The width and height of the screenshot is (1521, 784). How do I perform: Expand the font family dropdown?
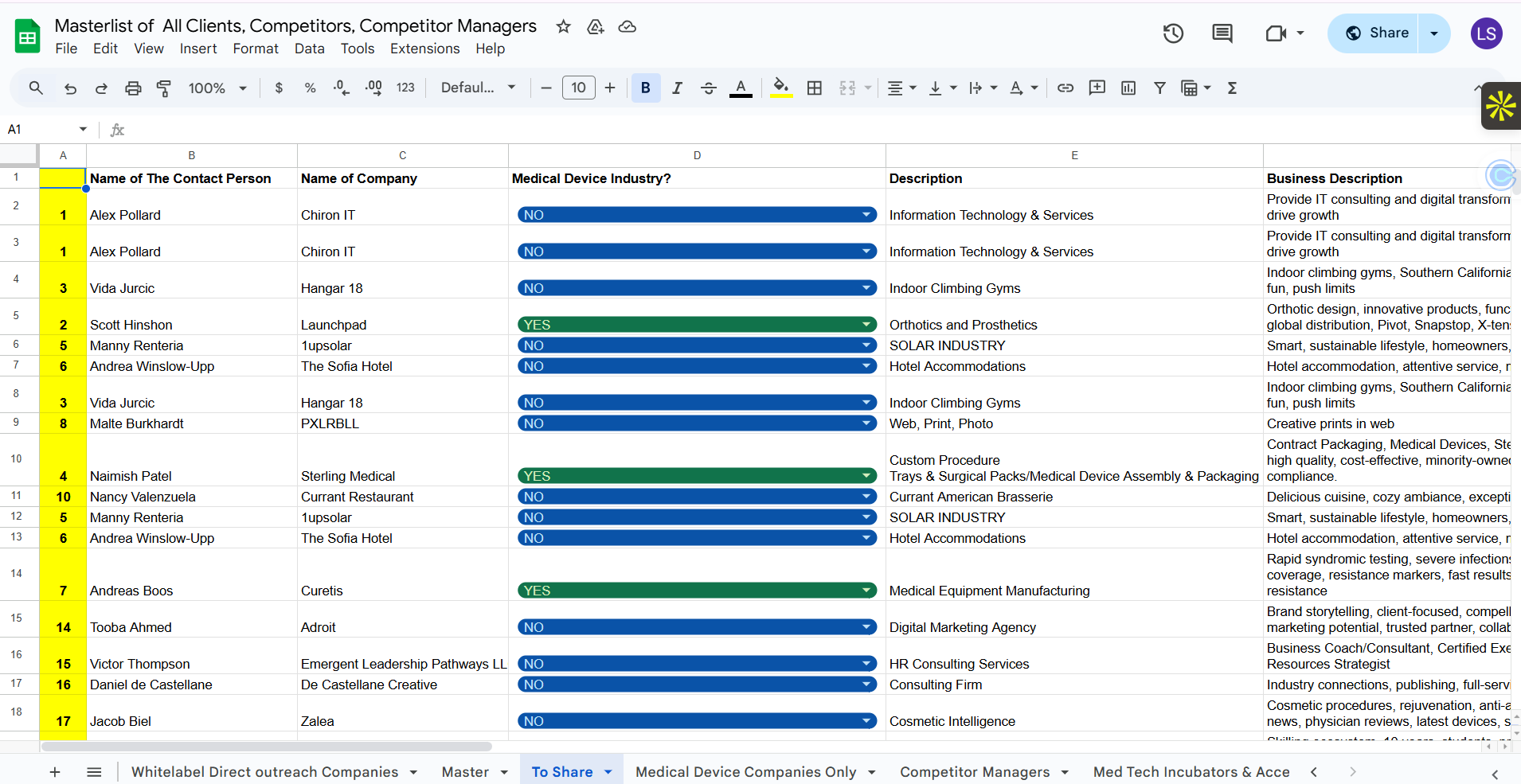479,88
